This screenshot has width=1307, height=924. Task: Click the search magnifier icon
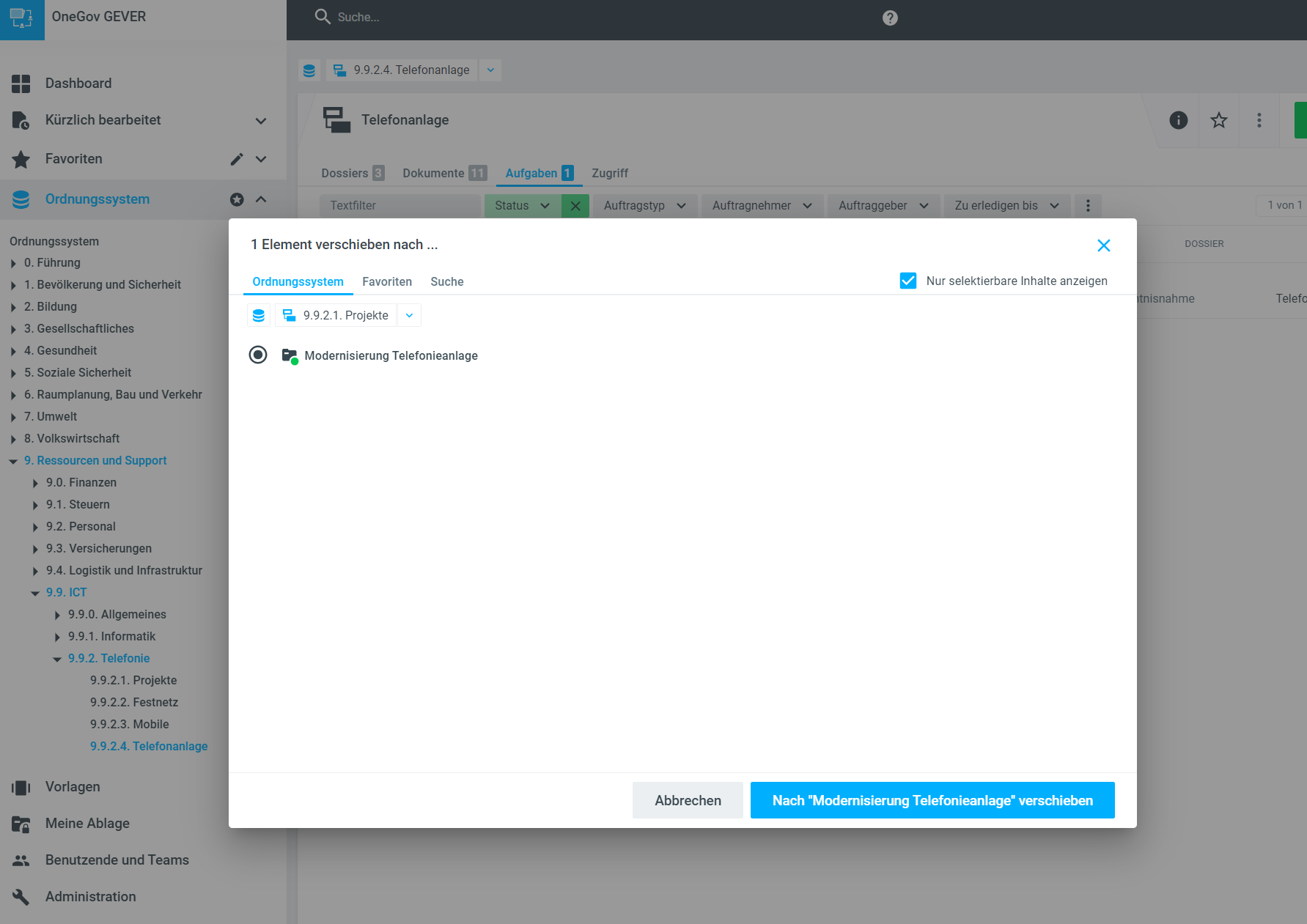[x=322, y=17]
